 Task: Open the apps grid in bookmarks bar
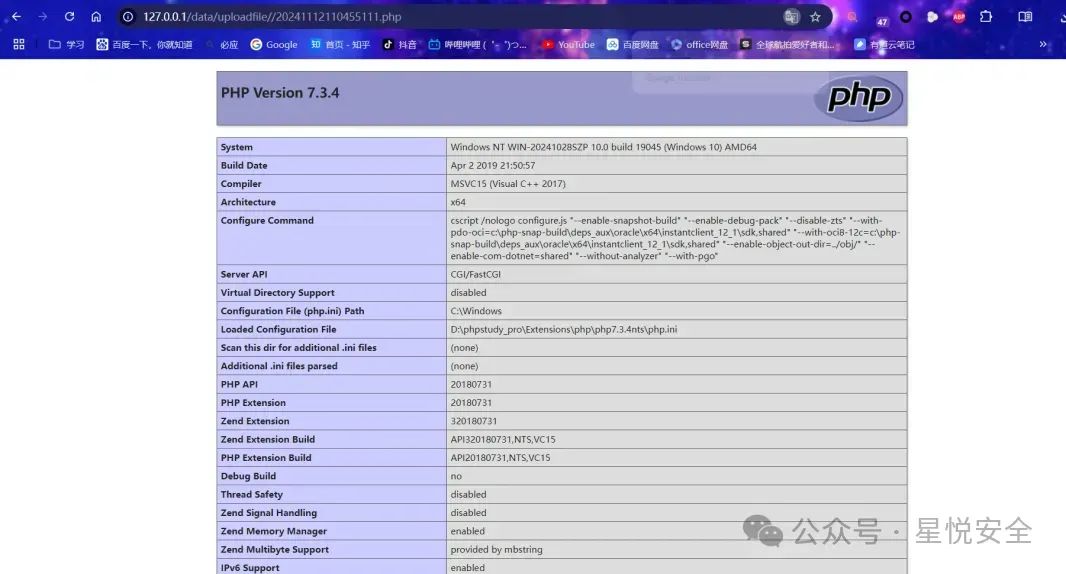click(19, 44)
